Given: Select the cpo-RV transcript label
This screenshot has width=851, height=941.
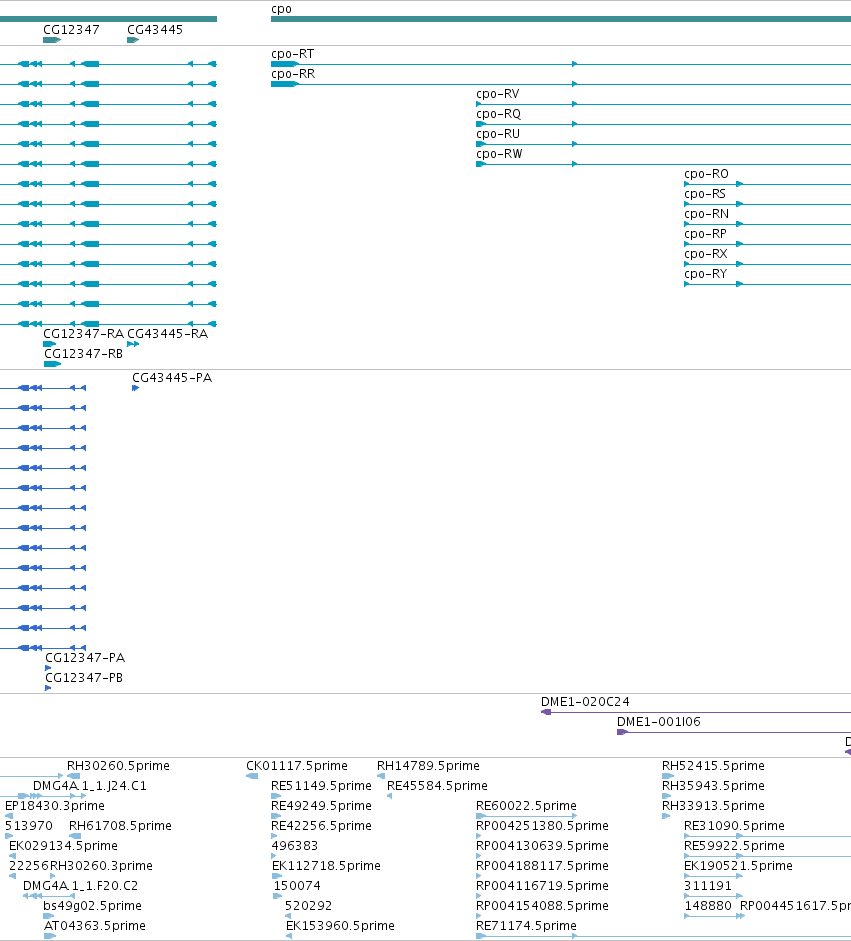Looking at the screenshot, I should coord(498,94).
